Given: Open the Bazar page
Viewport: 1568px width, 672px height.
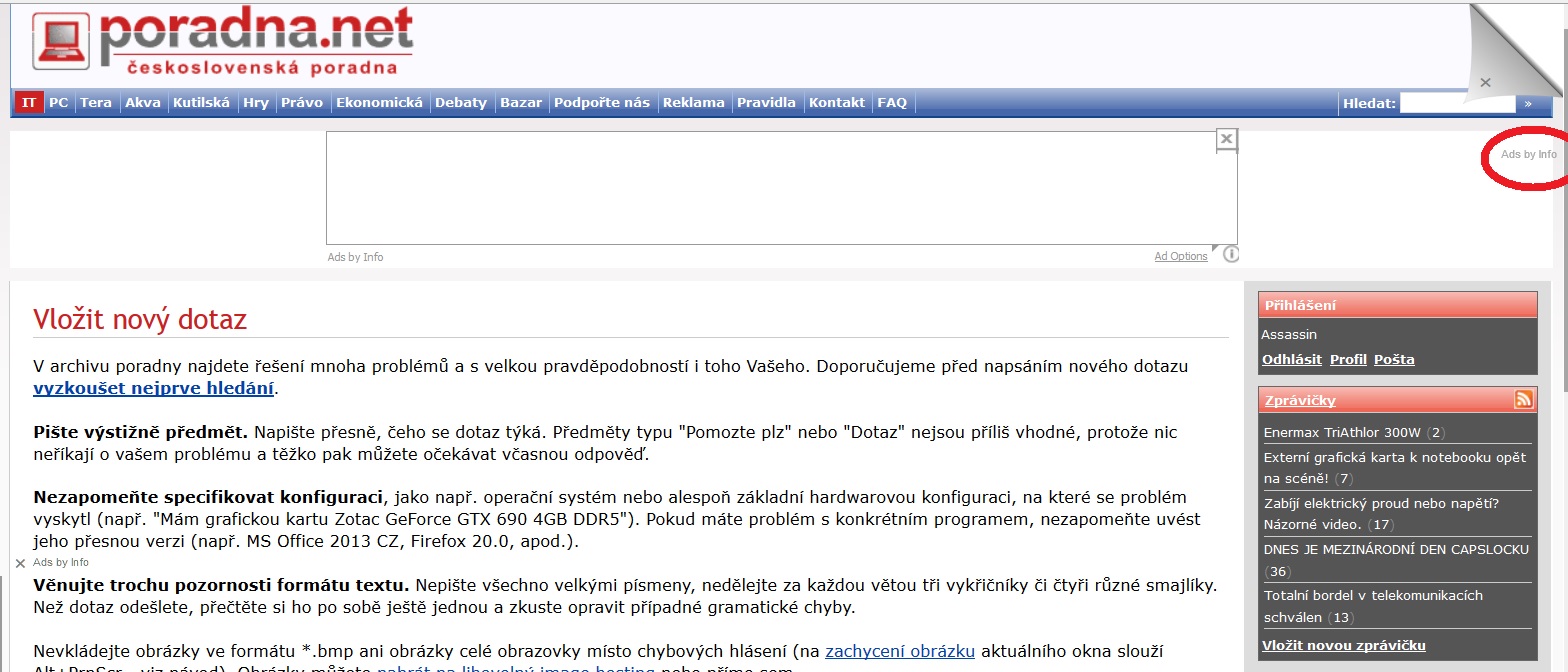Looking at the screenshot, I should [x=521, y=102].
